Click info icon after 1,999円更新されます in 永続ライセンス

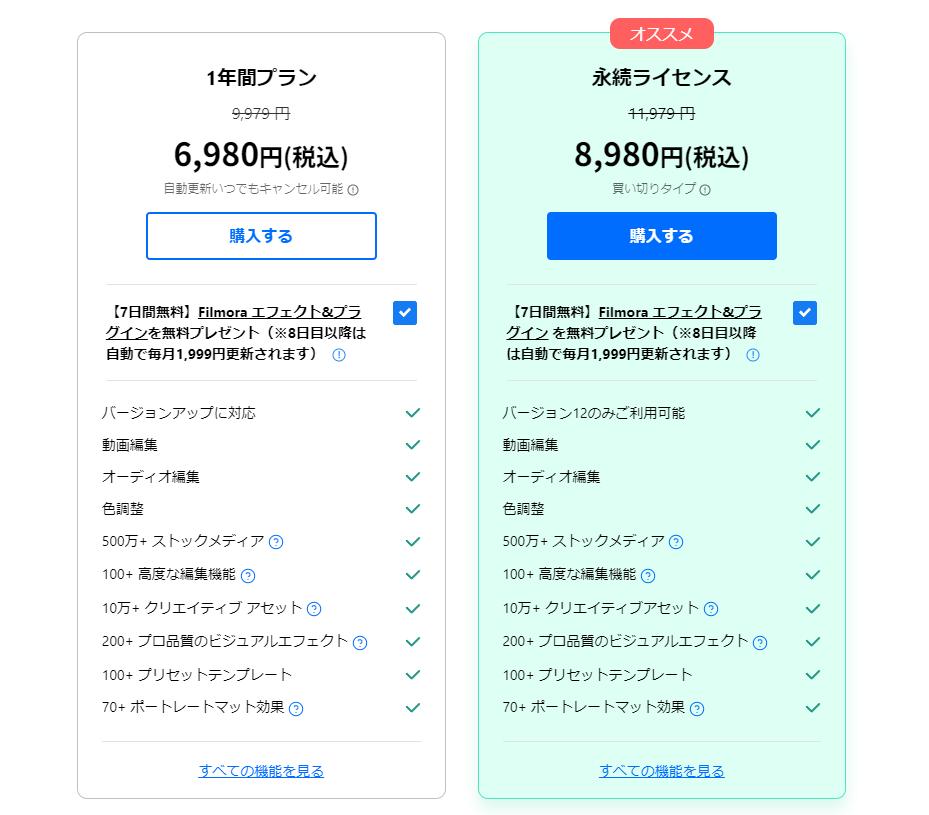(753, 355)
